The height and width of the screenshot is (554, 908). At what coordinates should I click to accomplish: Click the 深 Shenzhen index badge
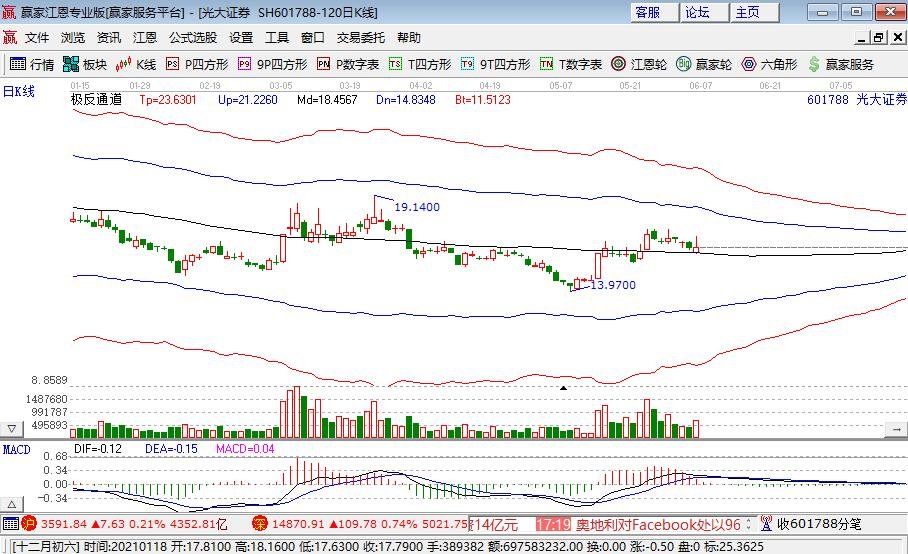(259, 524)
